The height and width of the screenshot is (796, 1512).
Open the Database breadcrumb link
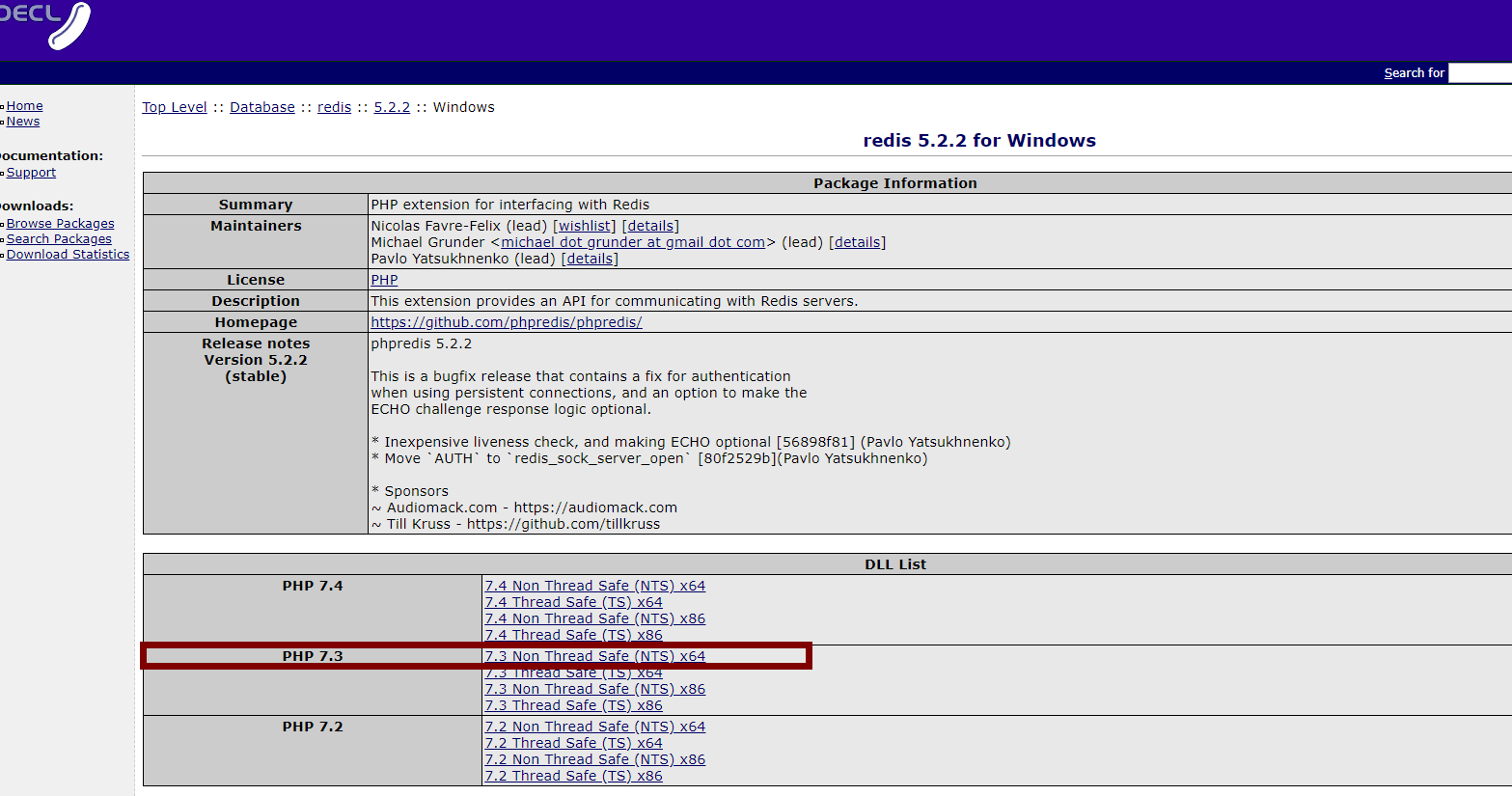(x=262, y=107)
